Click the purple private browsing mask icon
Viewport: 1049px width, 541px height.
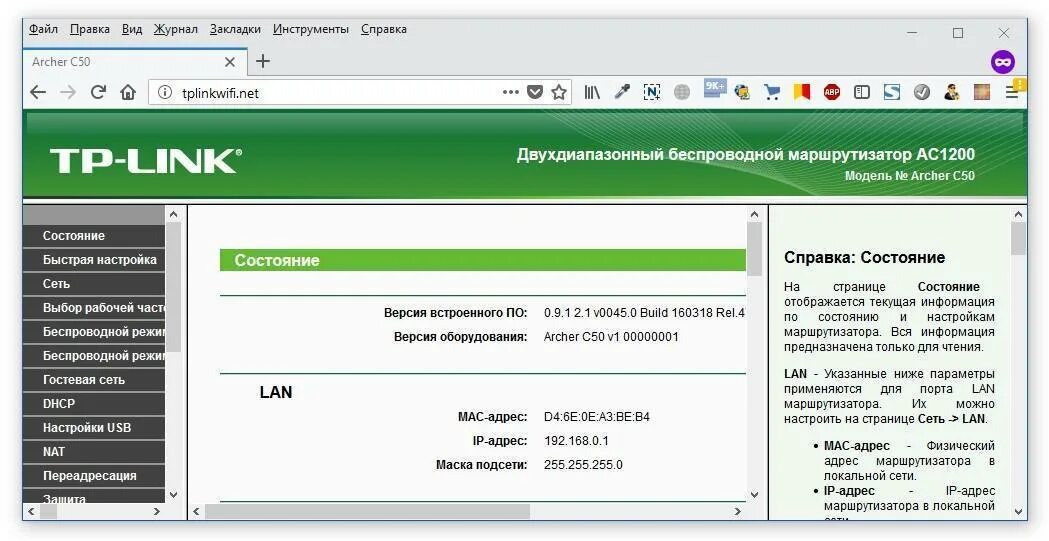pyautogui.click(x=1003, y=62)
